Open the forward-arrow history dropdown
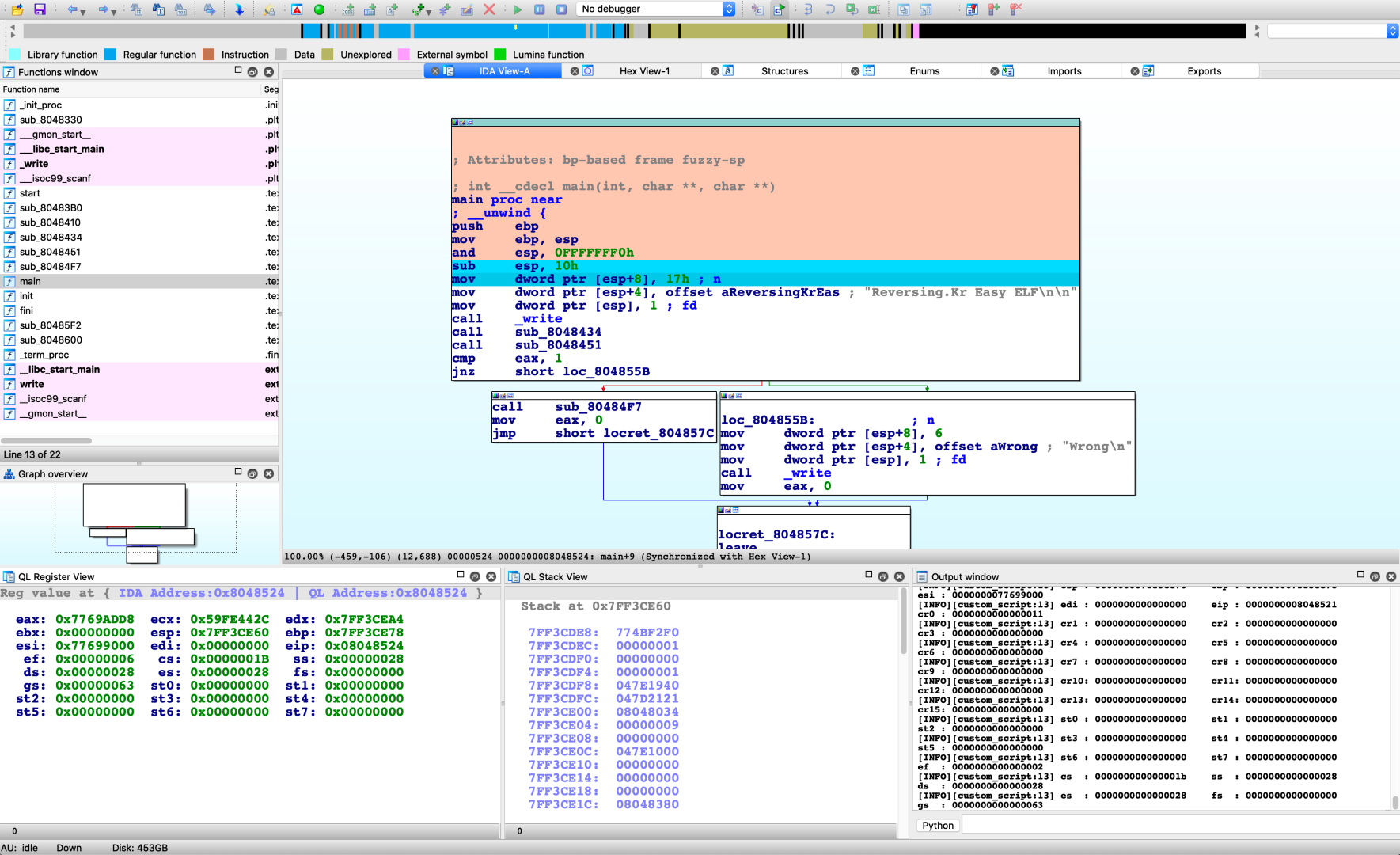1400x855 pixels. pyautogui.click(x=113, y=12)
